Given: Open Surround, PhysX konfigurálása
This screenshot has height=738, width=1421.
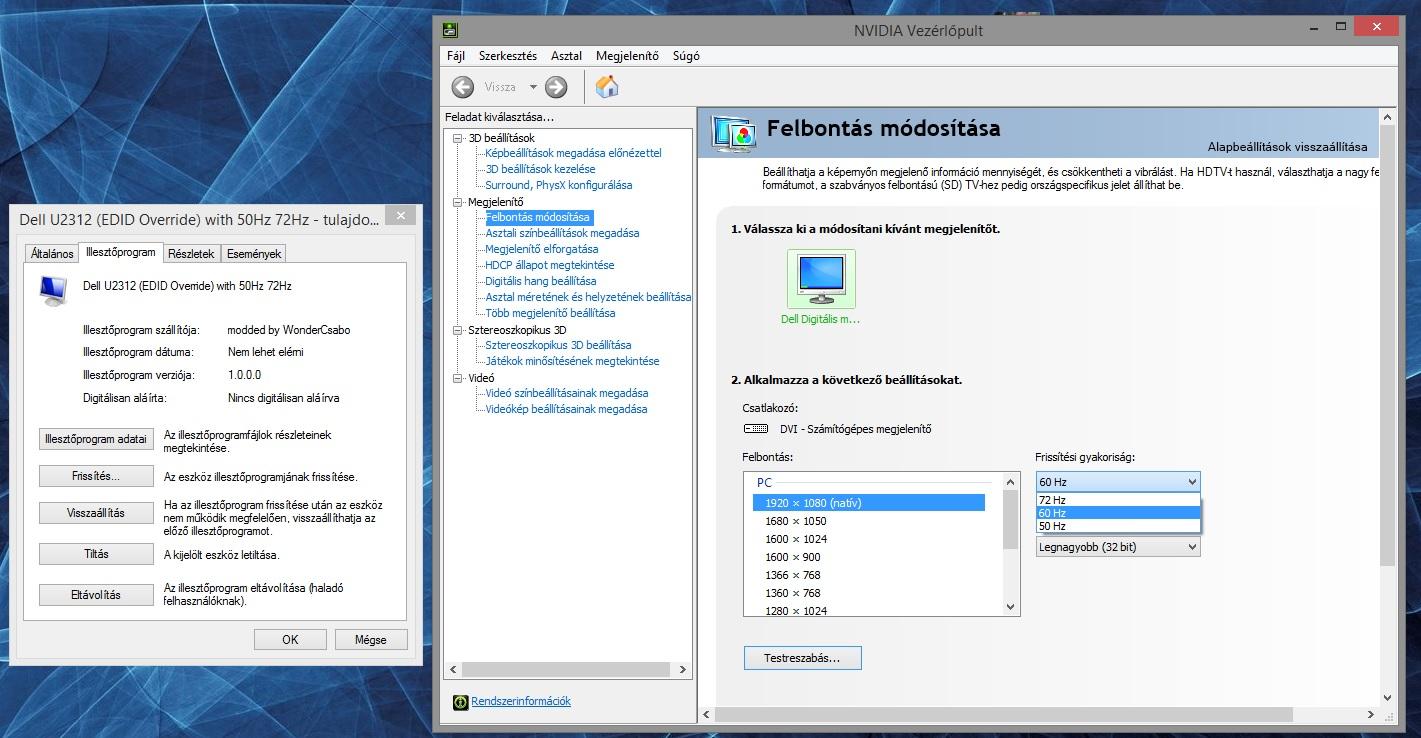Looking at the screenshot, I should tap(558, 185).
